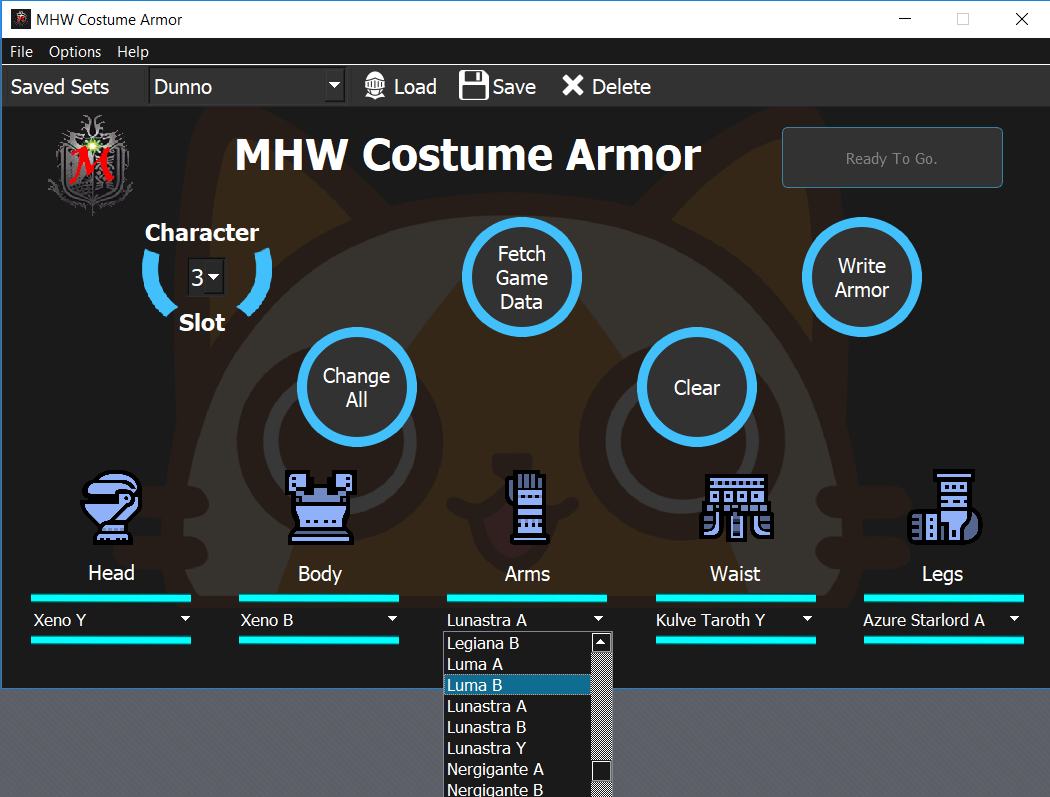Open the Help menu

[133, 52]
